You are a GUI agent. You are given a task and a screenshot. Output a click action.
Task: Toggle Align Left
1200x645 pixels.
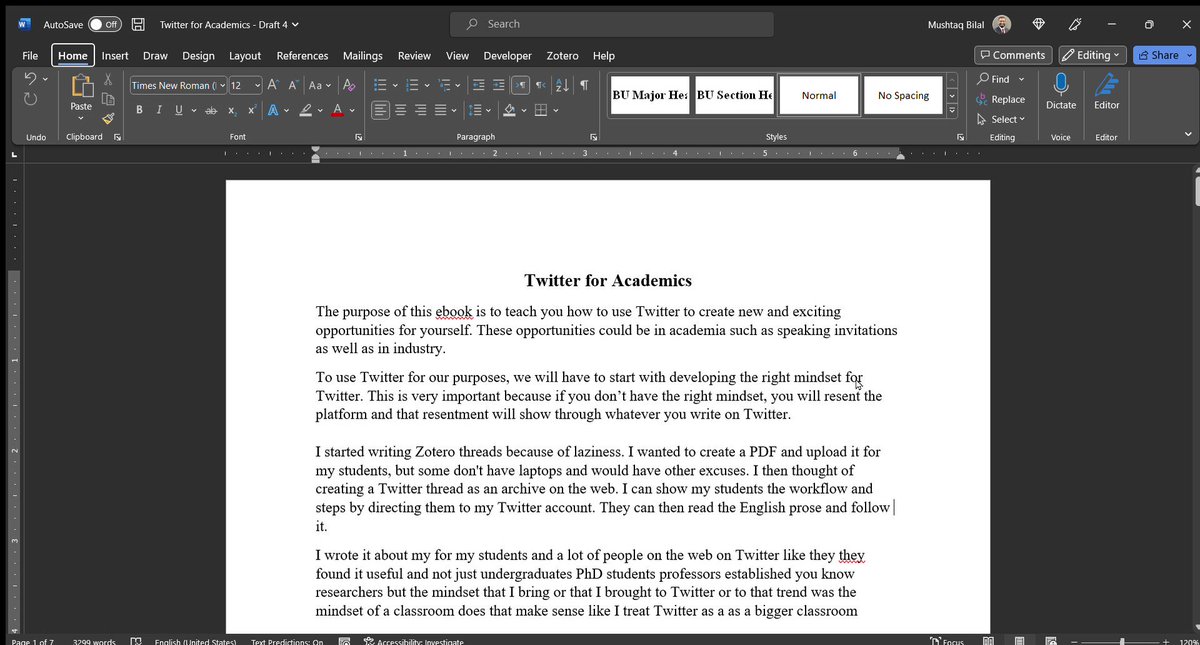point(381,110)
